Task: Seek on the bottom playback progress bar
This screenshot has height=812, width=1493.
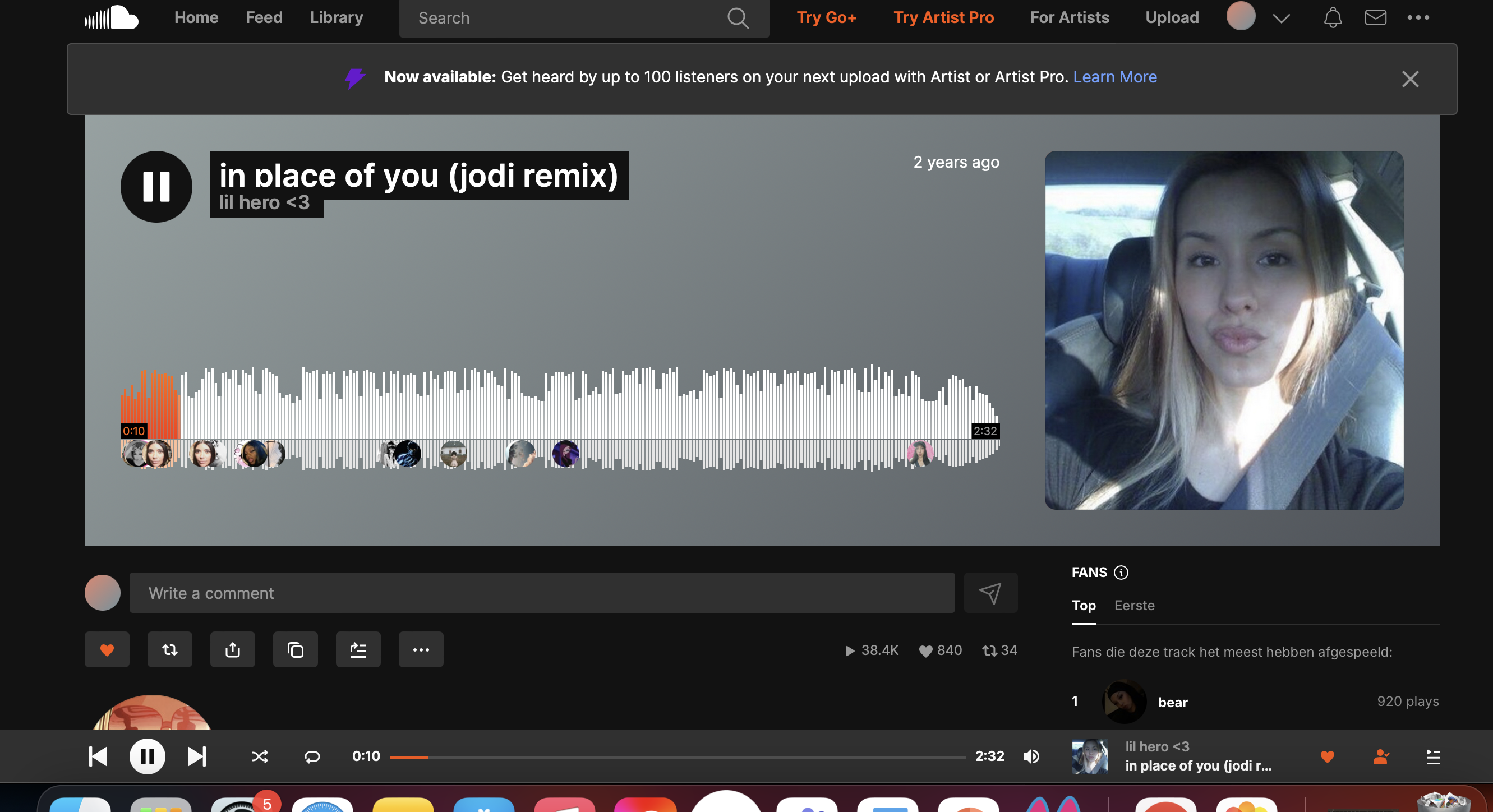Action: tap(678, 757)
